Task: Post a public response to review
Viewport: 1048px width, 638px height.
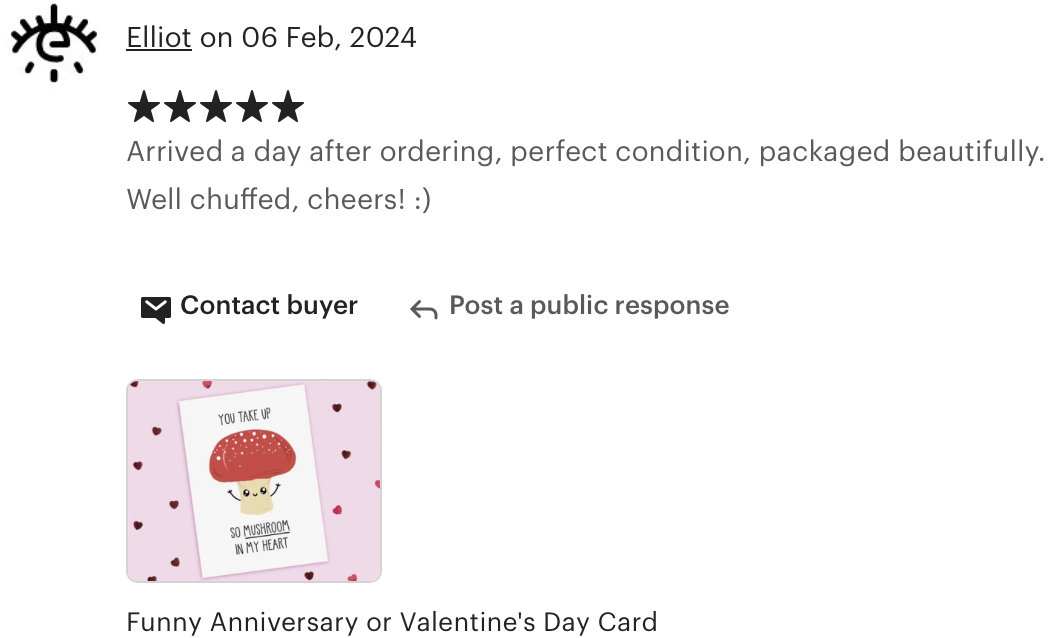Action: tap(589, 305)
